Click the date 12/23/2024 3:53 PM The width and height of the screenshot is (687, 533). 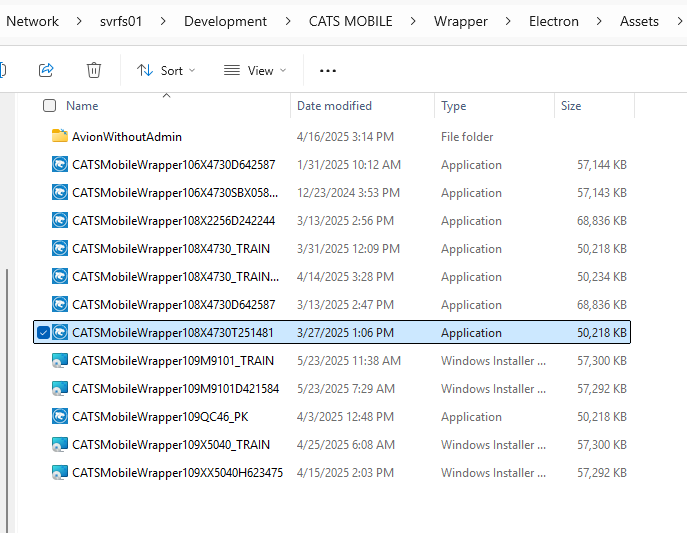tap(348, 193)
